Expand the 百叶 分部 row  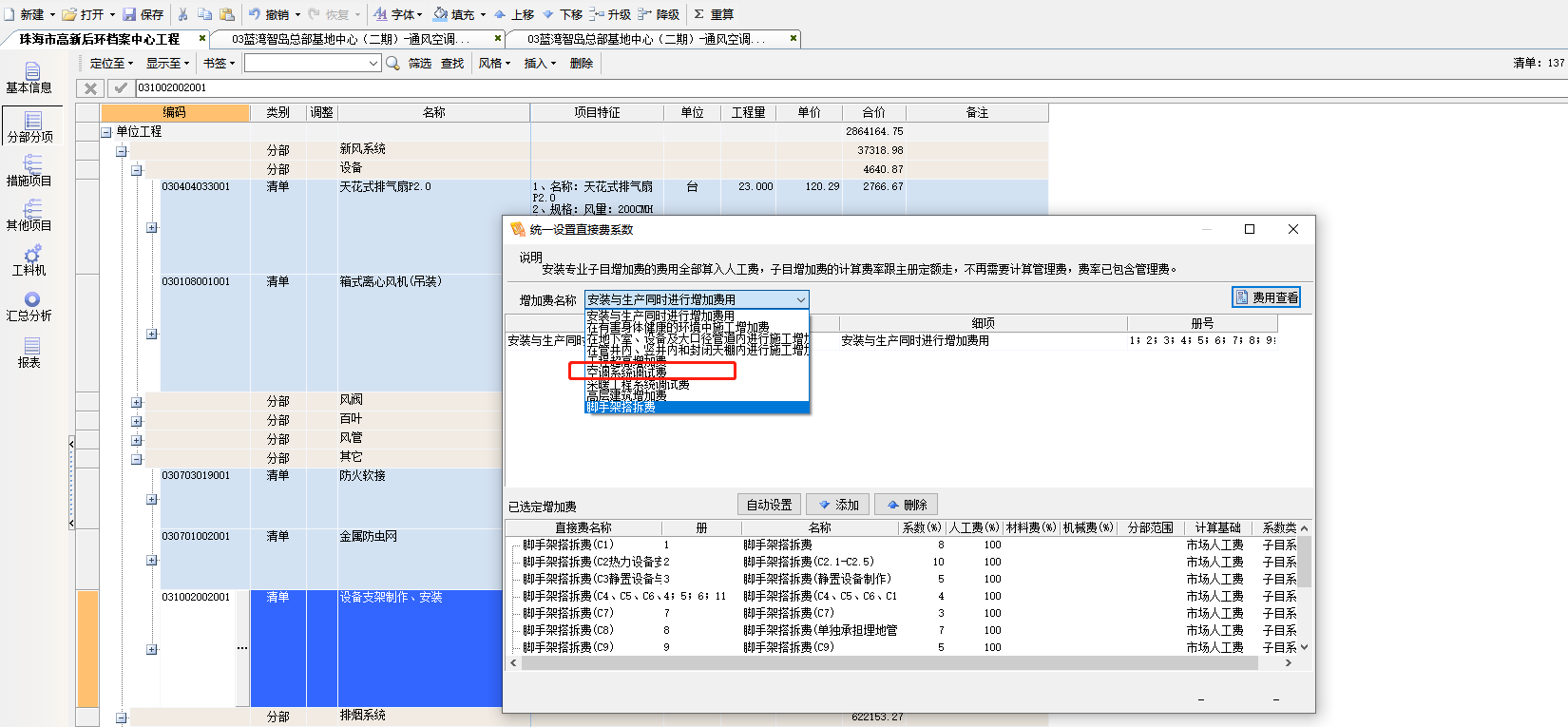(137, 421)
